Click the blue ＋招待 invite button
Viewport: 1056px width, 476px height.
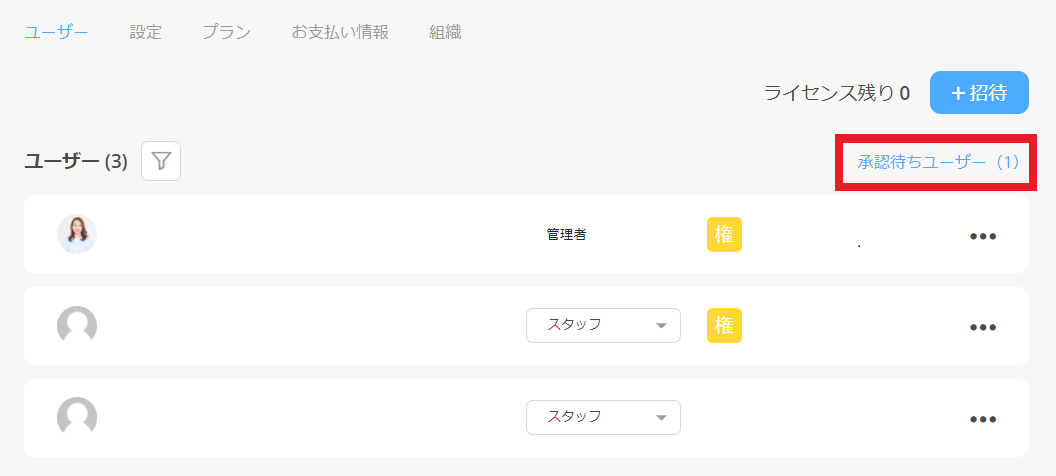pos(979,93)
